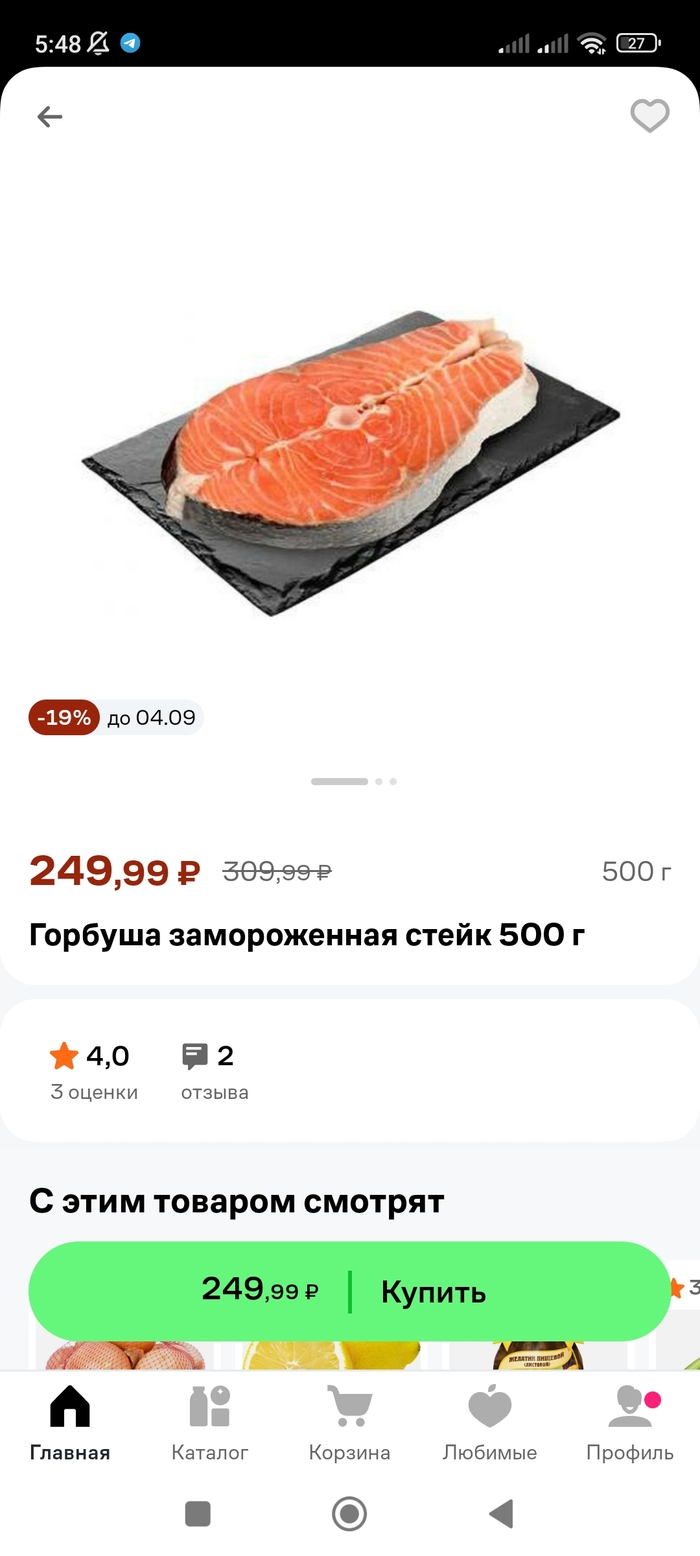Tap the Android recent apps square

point(198,1514)
